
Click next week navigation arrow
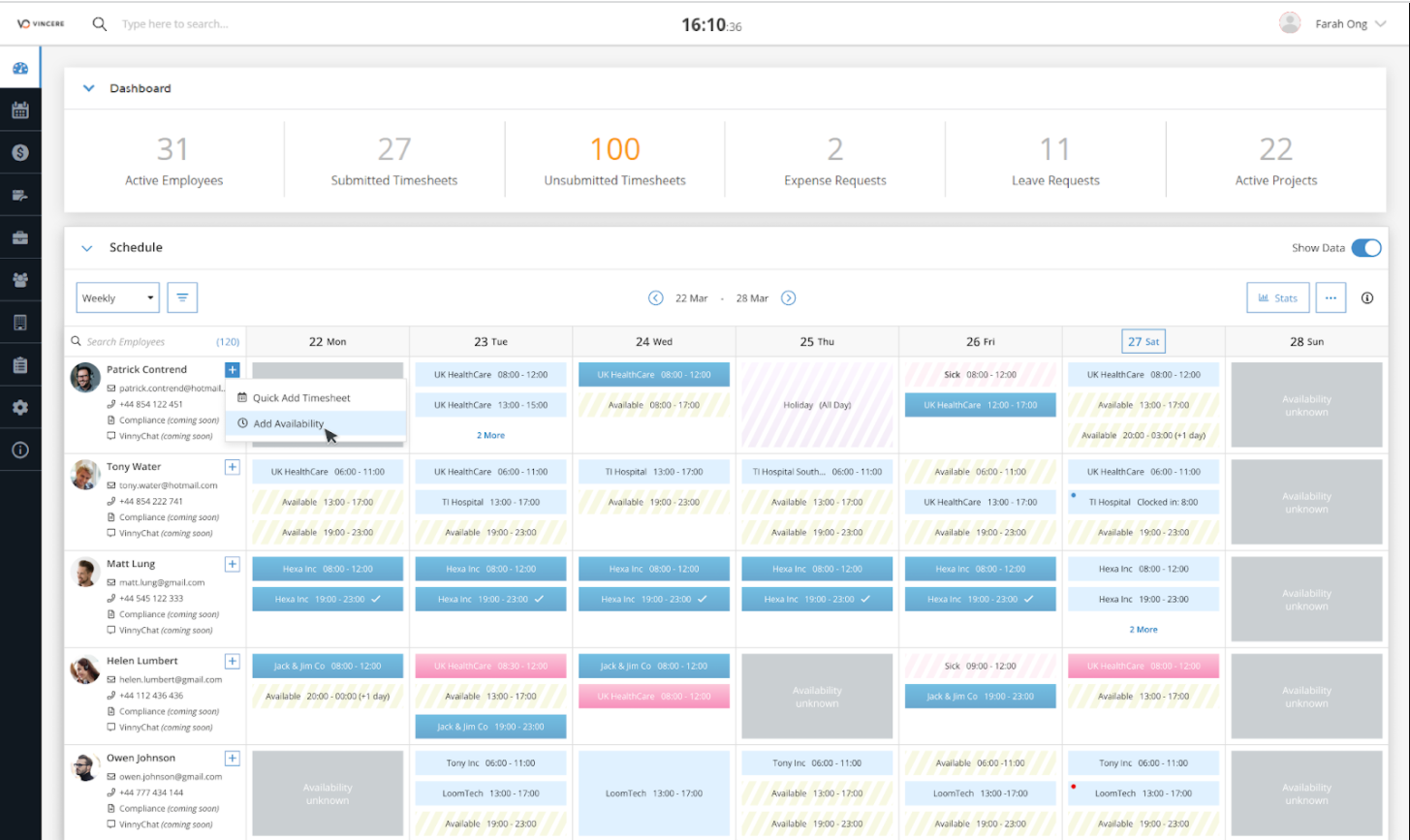(x=788, y=297)
